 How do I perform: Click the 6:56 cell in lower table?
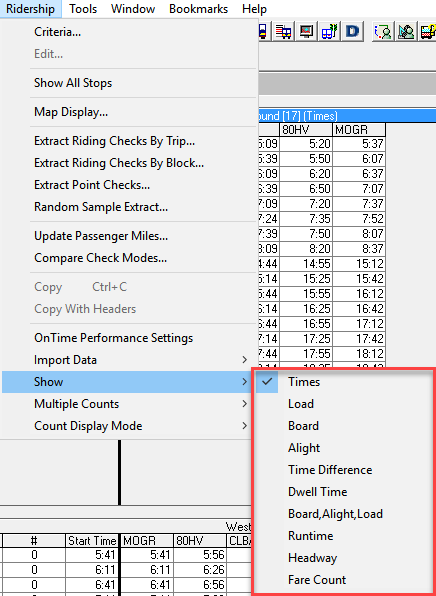[x=200, y=585]
